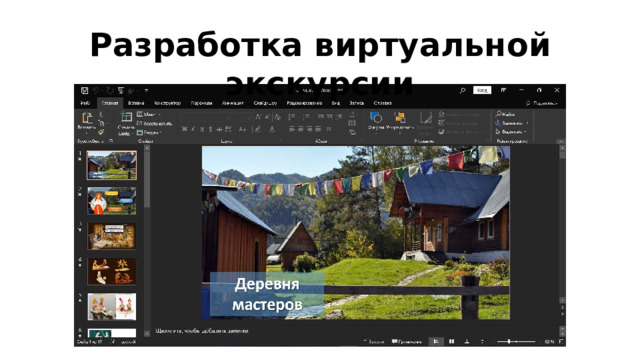
Task: Toggle italic К formatting
Action: 193,129
